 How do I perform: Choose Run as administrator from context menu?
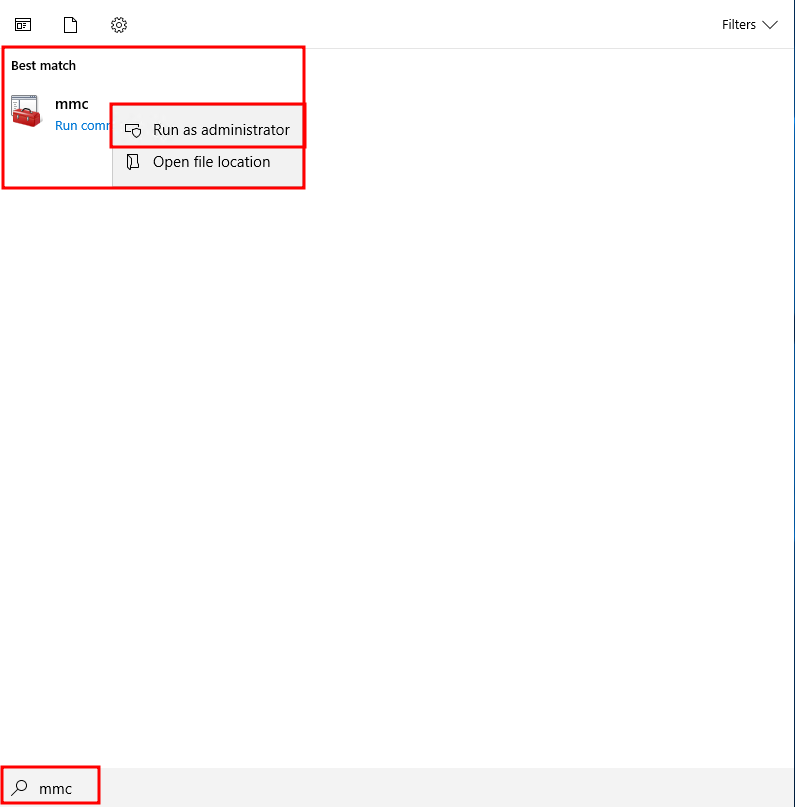tap(220, 130)
